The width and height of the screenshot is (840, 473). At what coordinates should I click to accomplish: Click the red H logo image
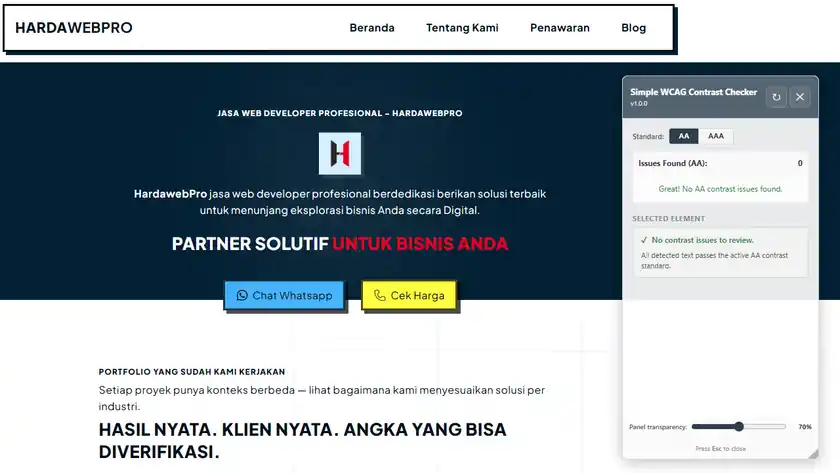[x=340, y=154]
